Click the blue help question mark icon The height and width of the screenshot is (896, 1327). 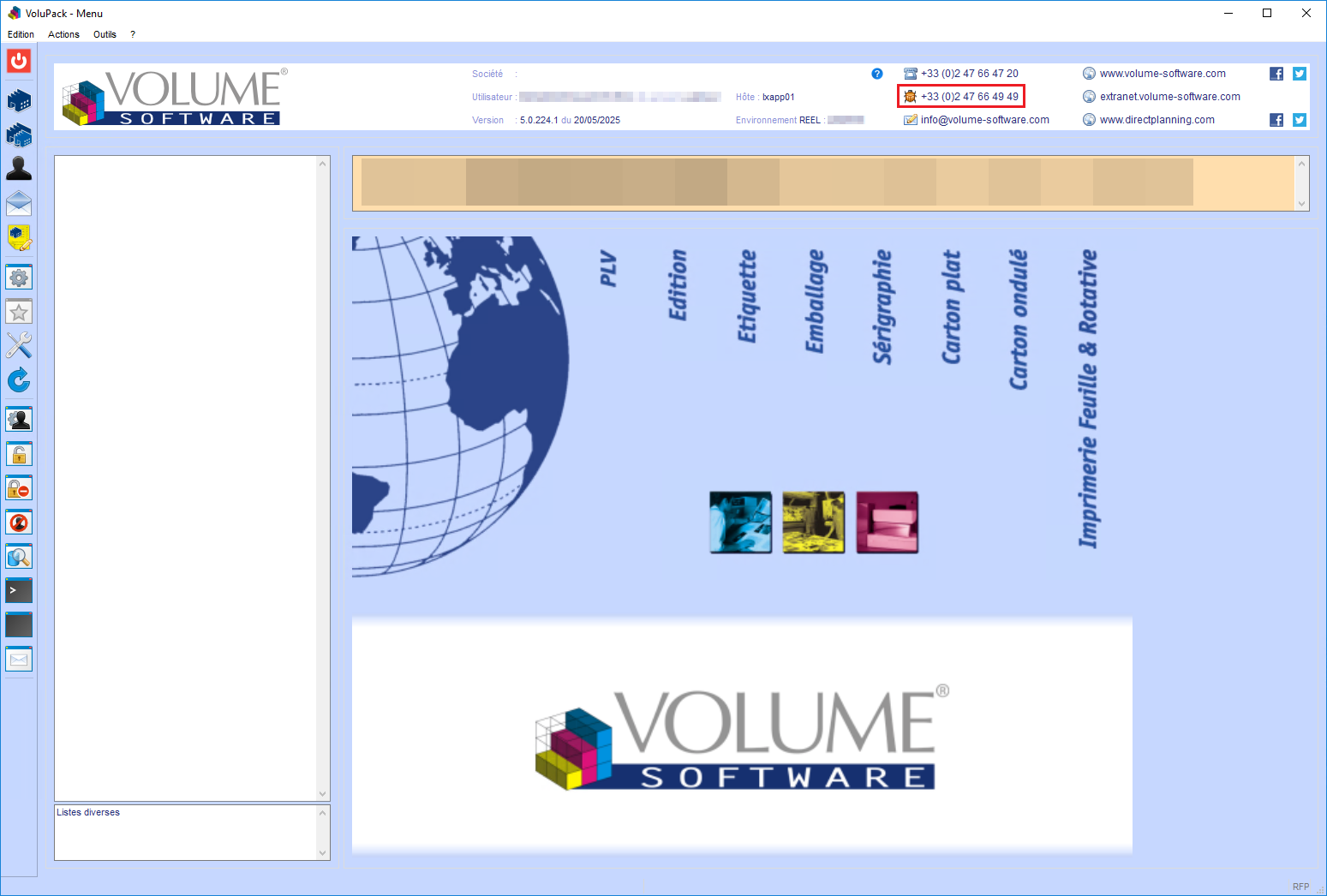[877, 74]
